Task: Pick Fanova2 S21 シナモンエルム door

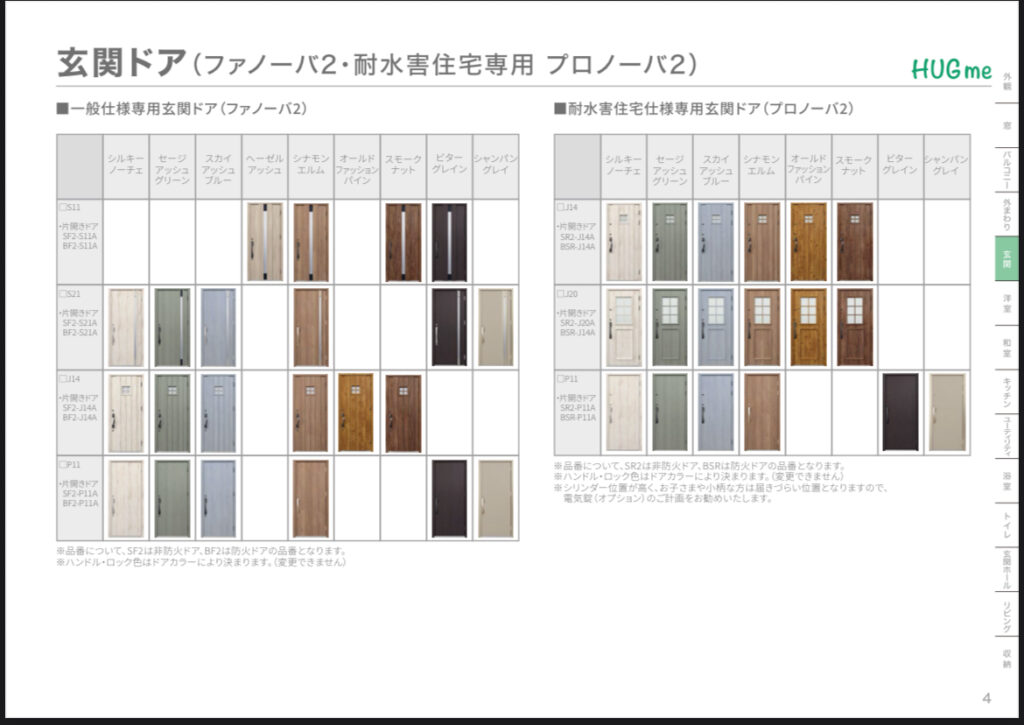Action: 311,327
